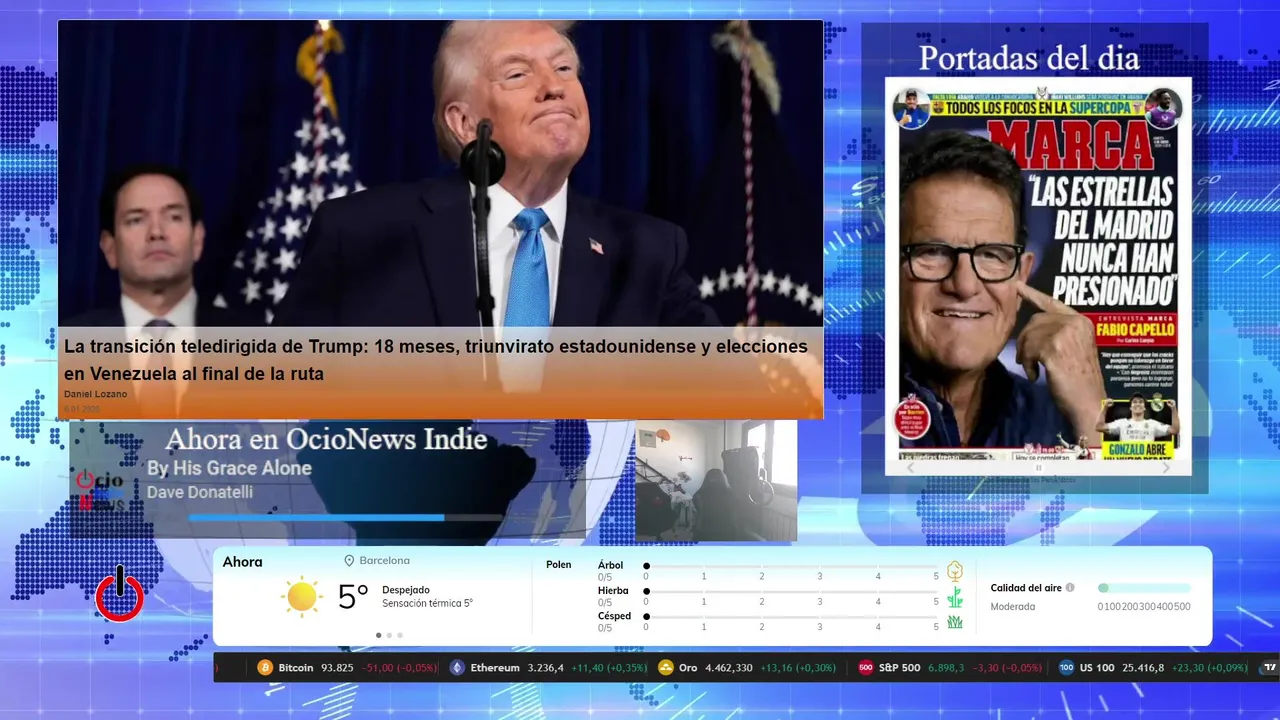Image resolution: width=1280 pixels, height=720 pixels.
Task: Click 'Sensación térmica 5°' text
Action: pos(427,603)
